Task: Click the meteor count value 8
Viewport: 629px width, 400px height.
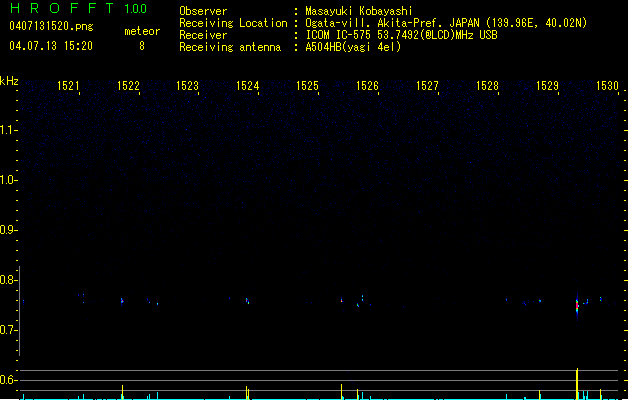Action: tap(142, 46)
